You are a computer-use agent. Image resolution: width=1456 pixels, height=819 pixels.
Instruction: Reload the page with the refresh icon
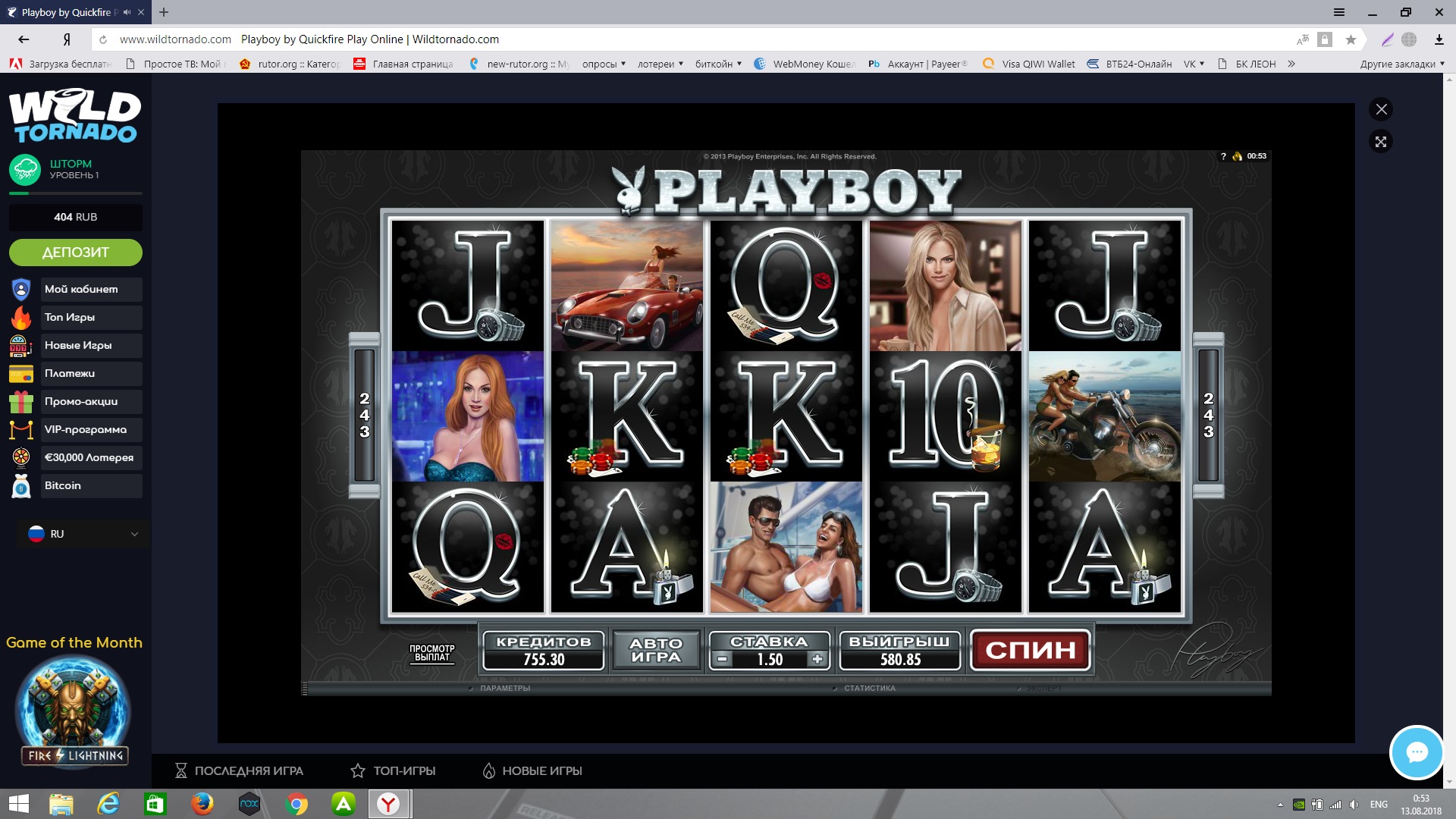click(x=103, y=39)
